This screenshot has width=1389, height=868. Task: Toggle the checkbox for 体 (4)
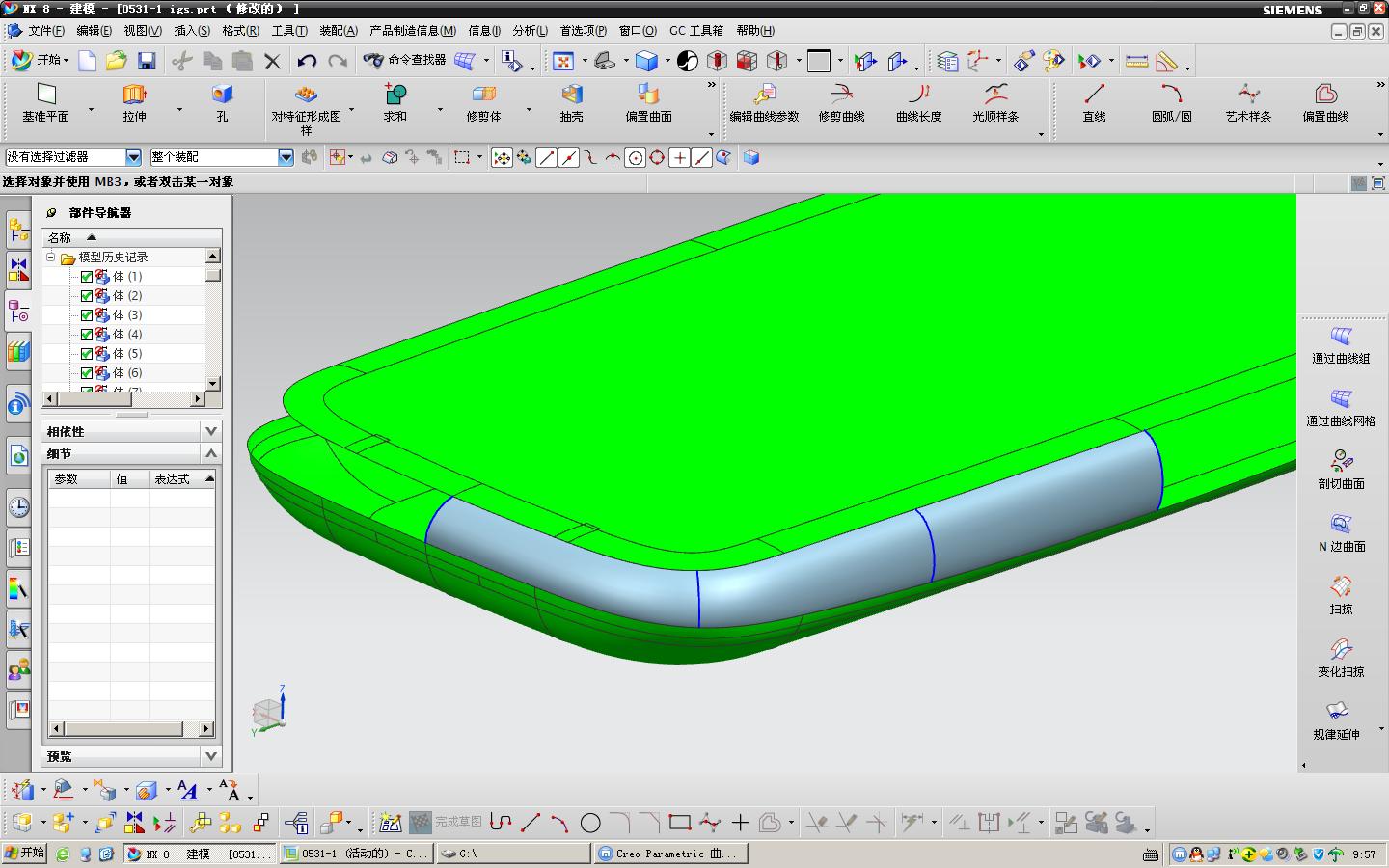click(x=87, y=335)
